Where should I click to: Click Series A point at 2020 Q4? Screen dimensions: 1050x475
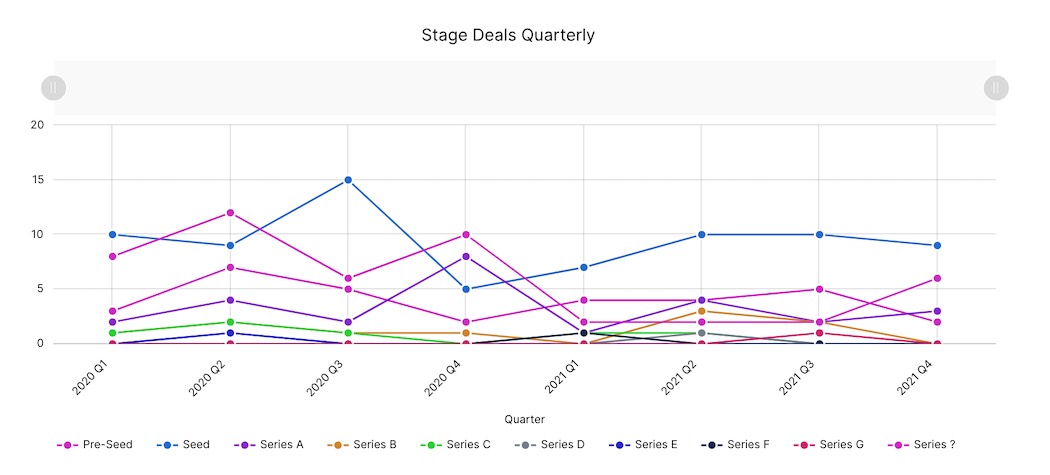(x=466, y=257)
